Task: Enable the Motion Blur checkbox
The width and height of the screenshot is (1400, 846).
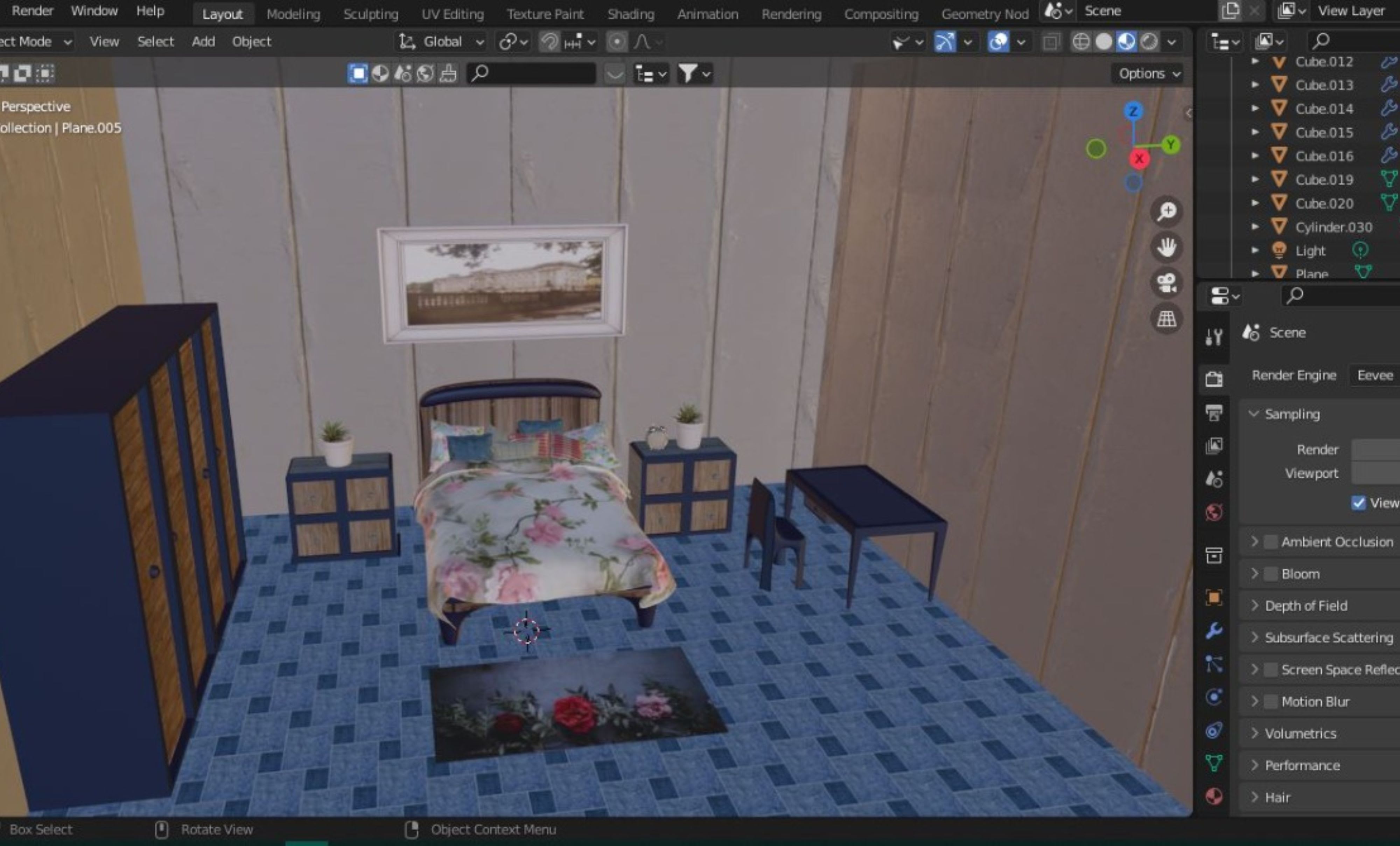Action: pos(1270,702)
